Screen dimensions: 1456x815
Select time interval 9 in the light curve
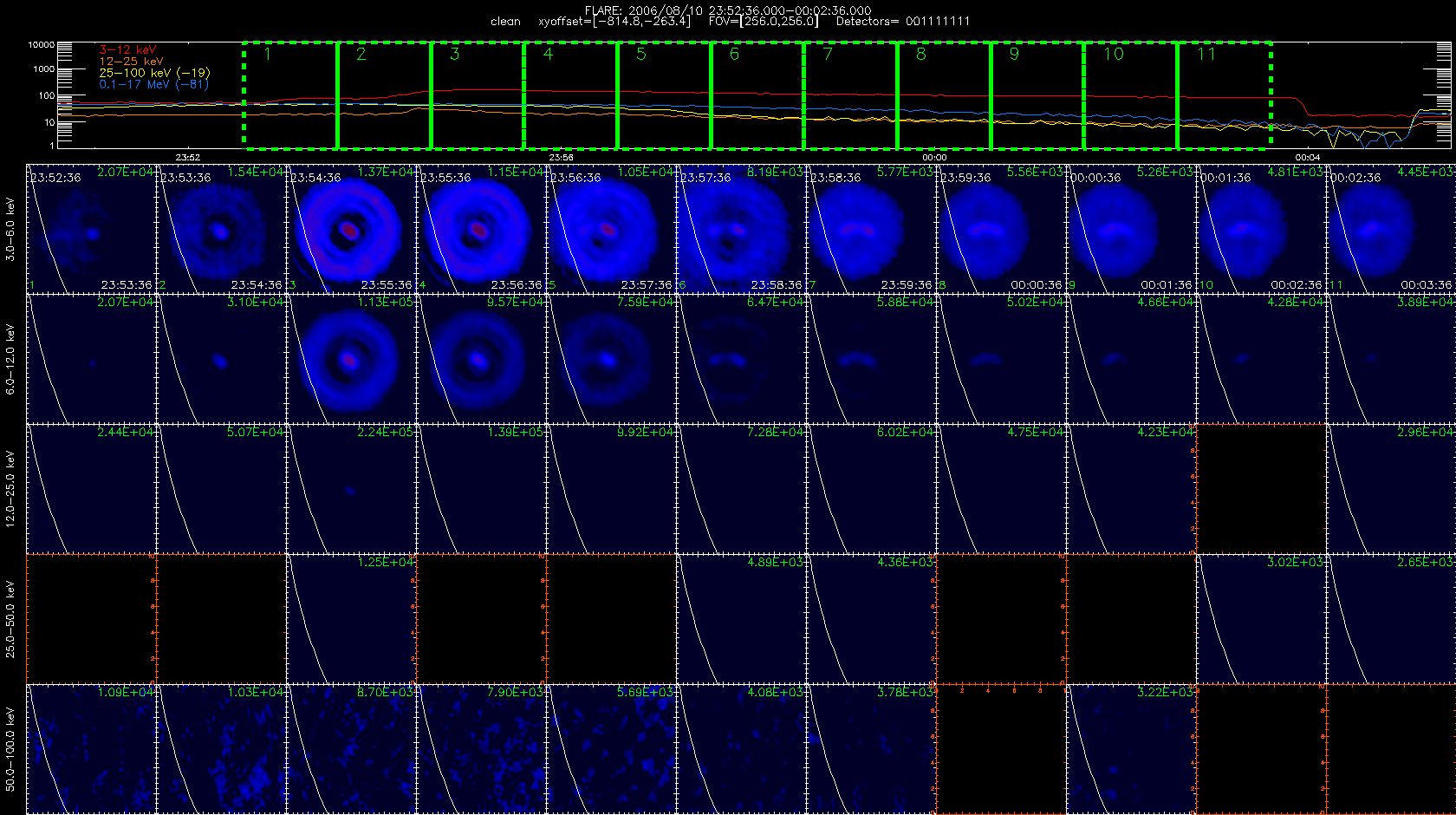[1037, 95]
